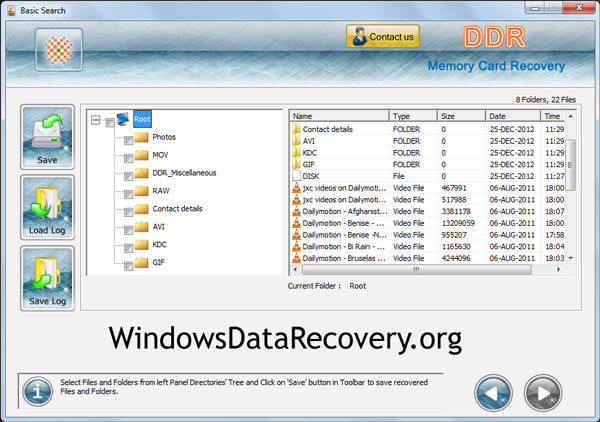600x422 pixels.
Task: Click the file list scroll-up arrow
Action: [x=571, y=116]
